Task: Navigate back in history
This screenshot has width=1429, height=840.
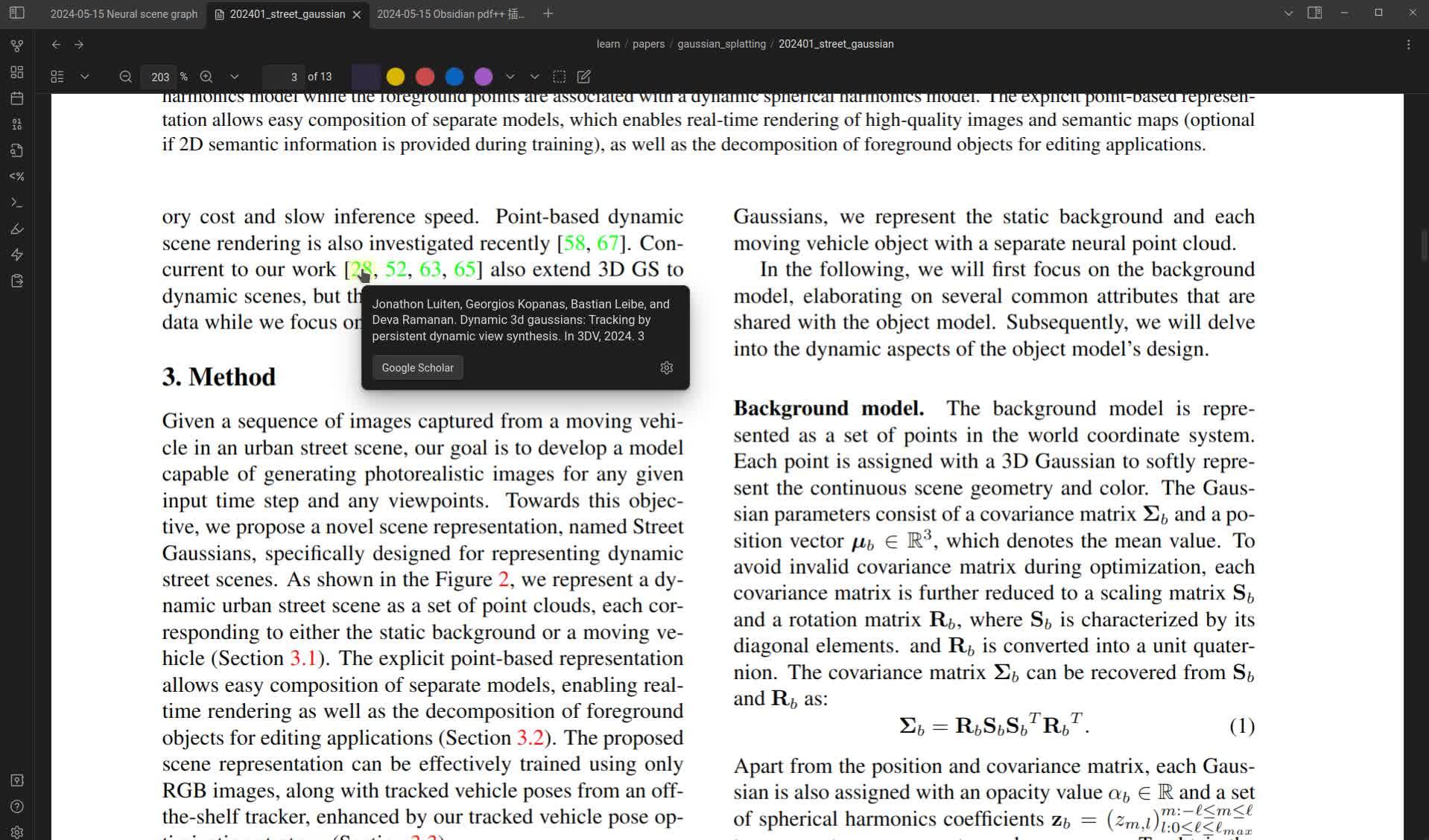Action: 56,45
